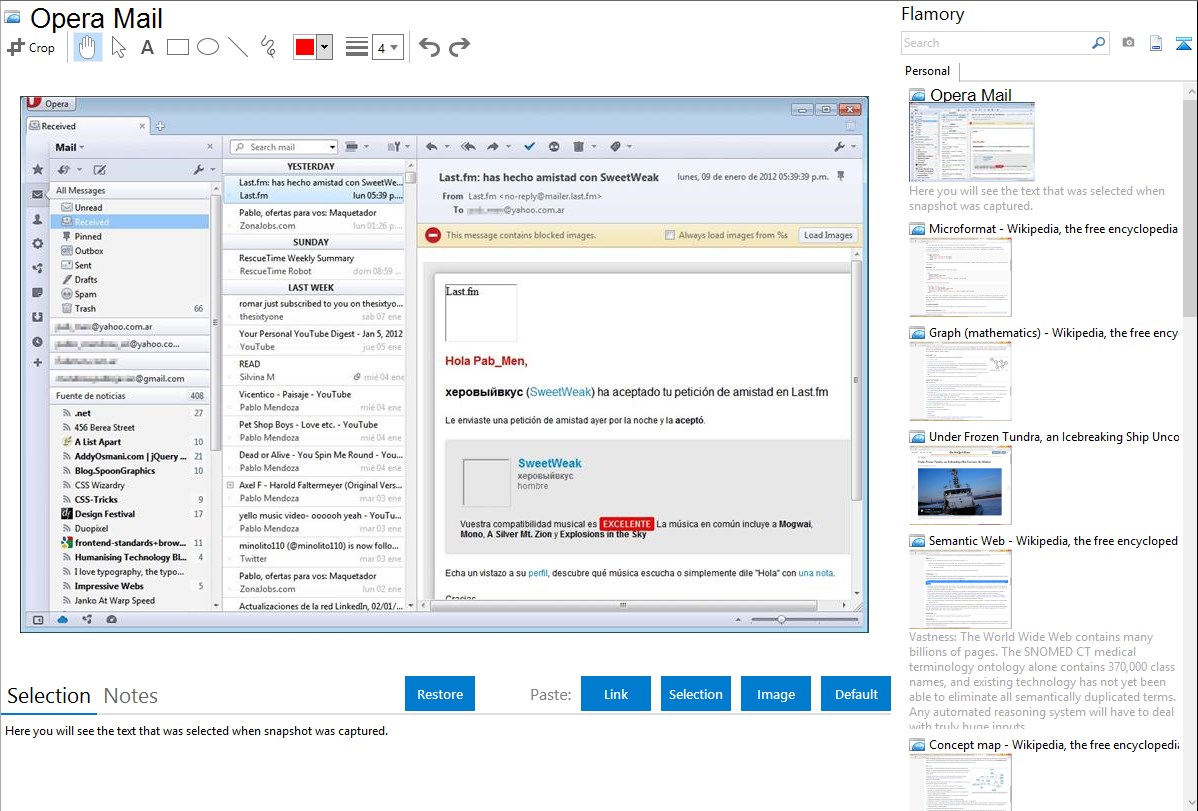The image size is (1198, 811).
Task: Click the Flamory snapshot list scrollbar
Action: click(1190, 206)
